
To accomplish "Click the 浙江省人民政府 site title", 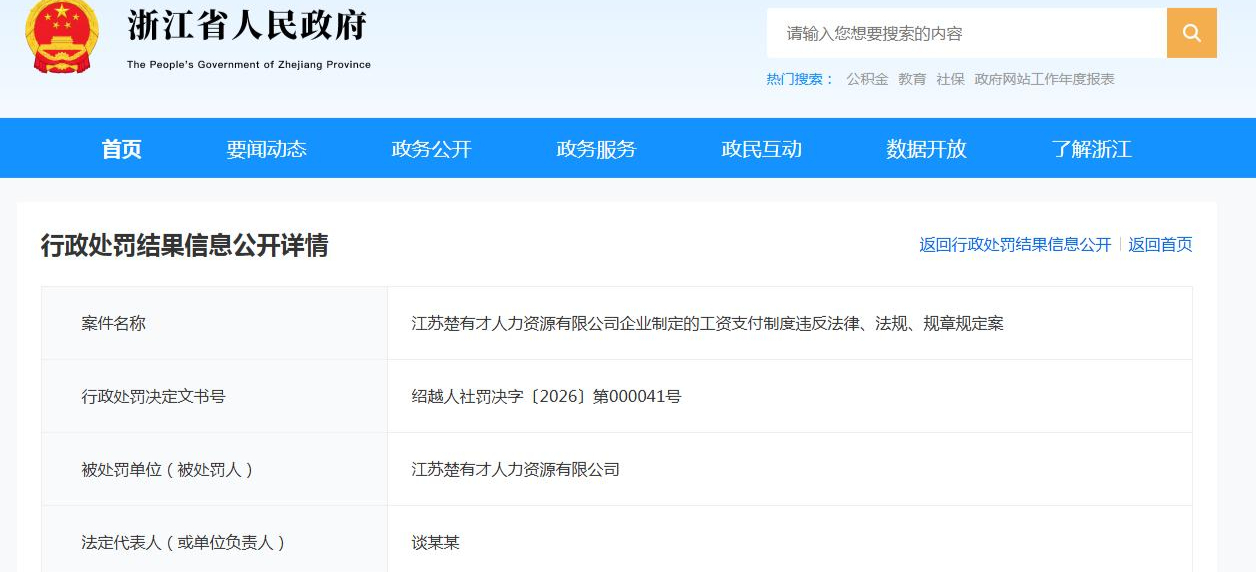I will pyautogui.click(x=247, y=25).
